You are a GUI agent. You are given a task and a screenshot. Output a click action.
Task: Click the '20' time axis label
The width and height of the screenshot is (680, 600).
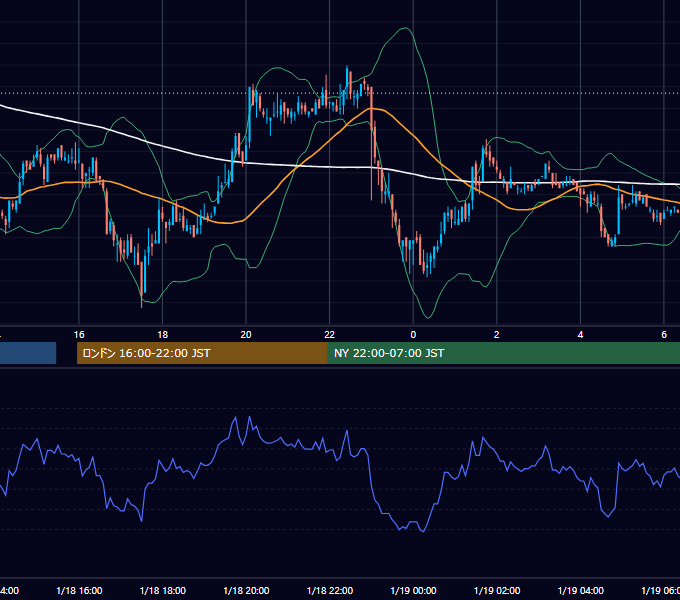[246, 335]
